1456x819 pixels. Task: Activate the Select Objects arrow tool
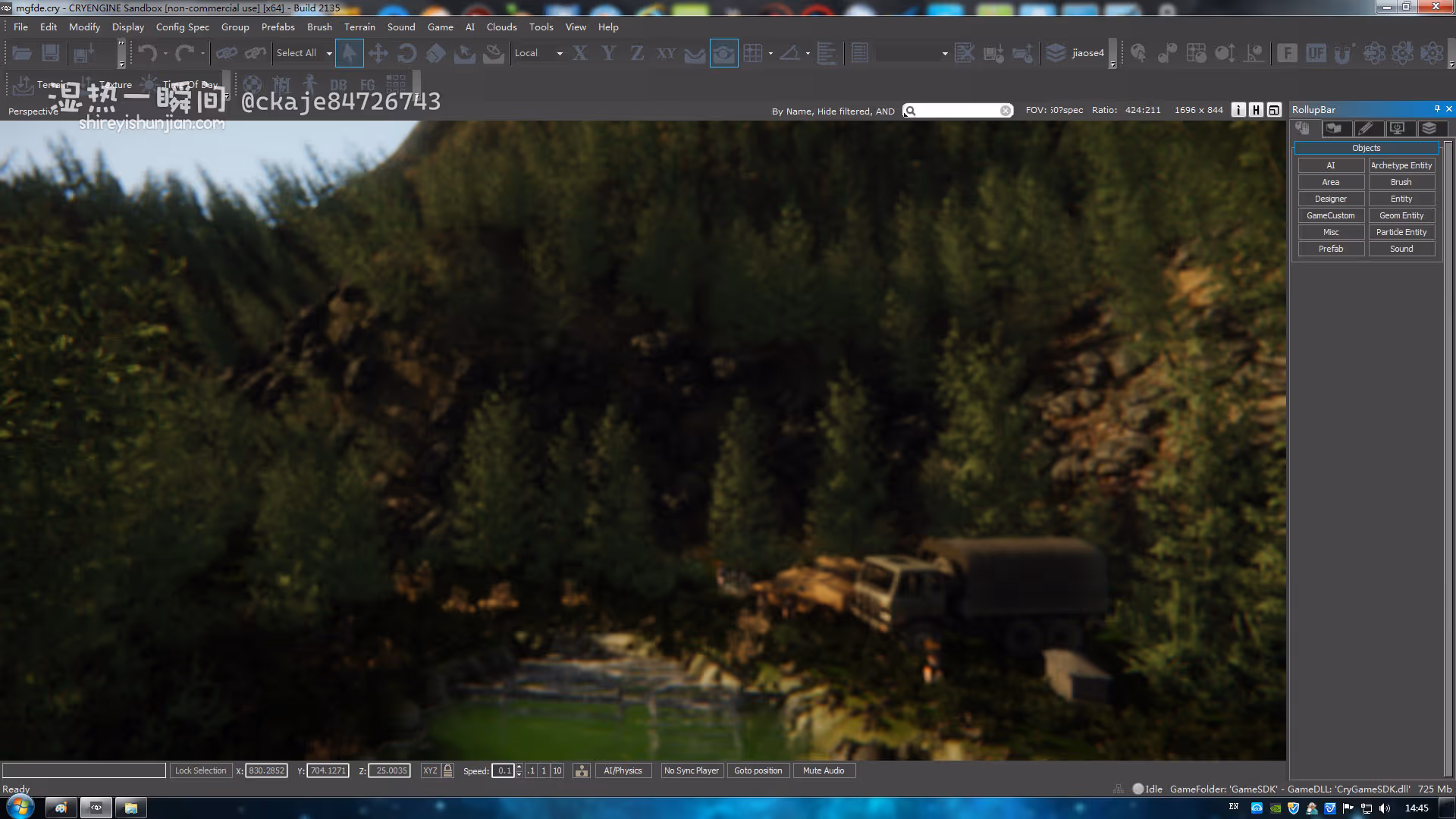349,53
